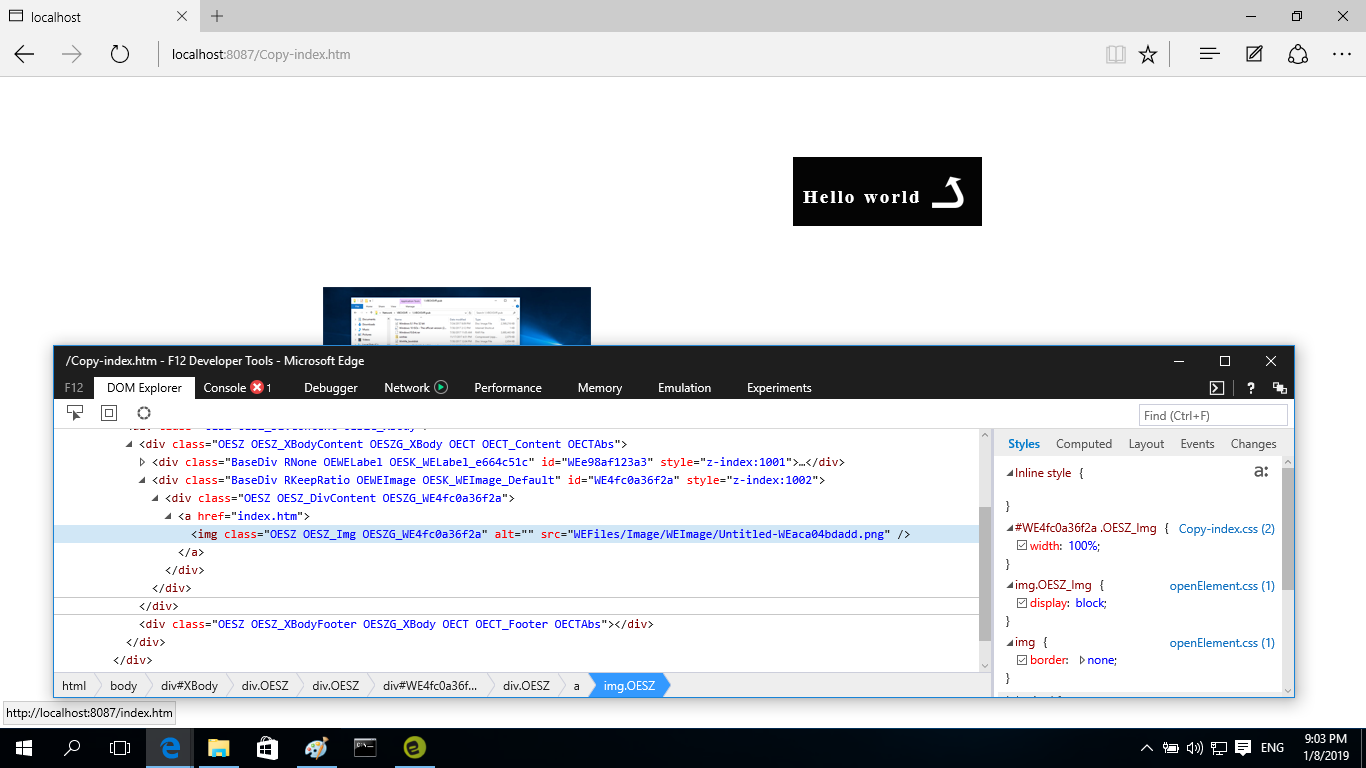Viewport: 1366px width, 768px height.
Task: Open the color picker eyedropper tool
Action: pyautogui.click(x=144, y=413)
